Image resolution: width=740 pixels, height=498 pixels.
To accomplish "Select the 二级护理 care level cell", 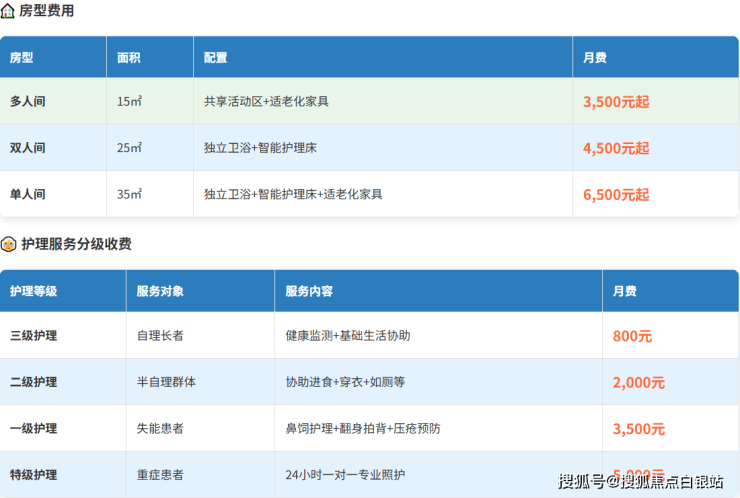I will 33,382.
